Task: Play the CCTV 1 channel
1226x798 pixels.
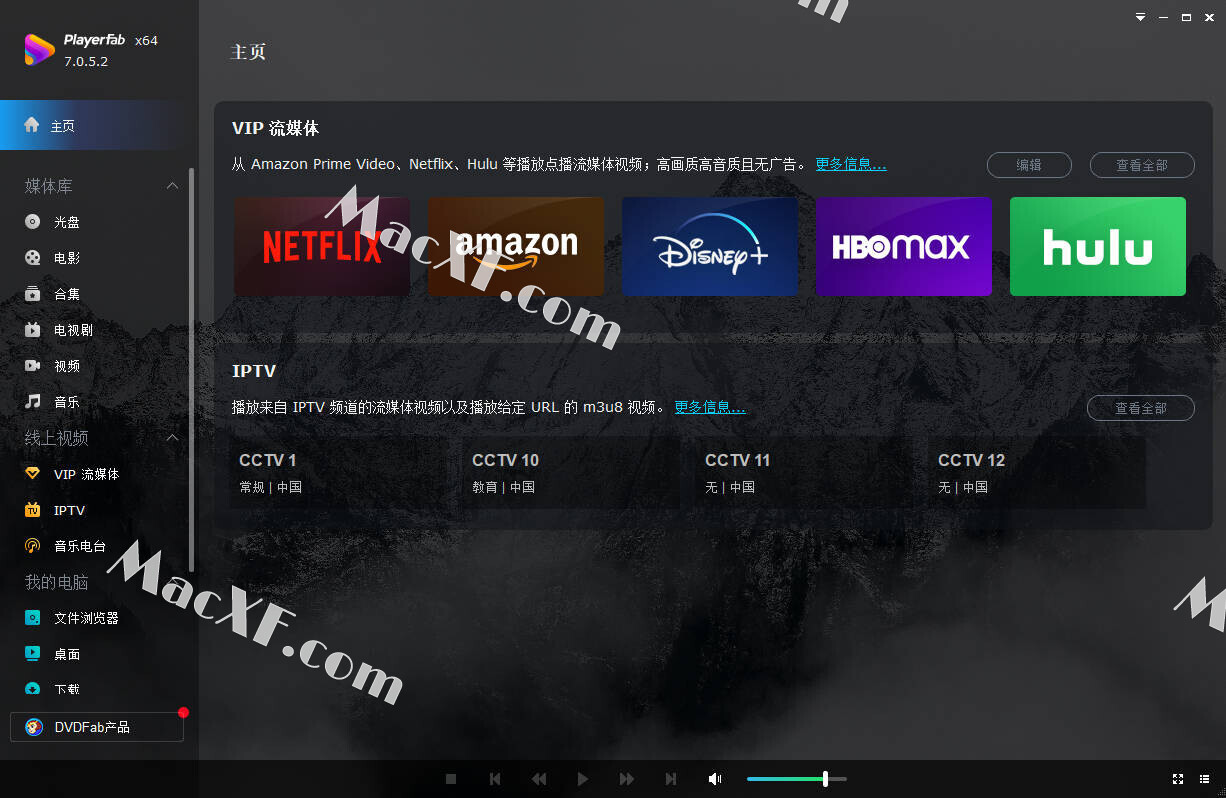Action: tap(340, 472)
